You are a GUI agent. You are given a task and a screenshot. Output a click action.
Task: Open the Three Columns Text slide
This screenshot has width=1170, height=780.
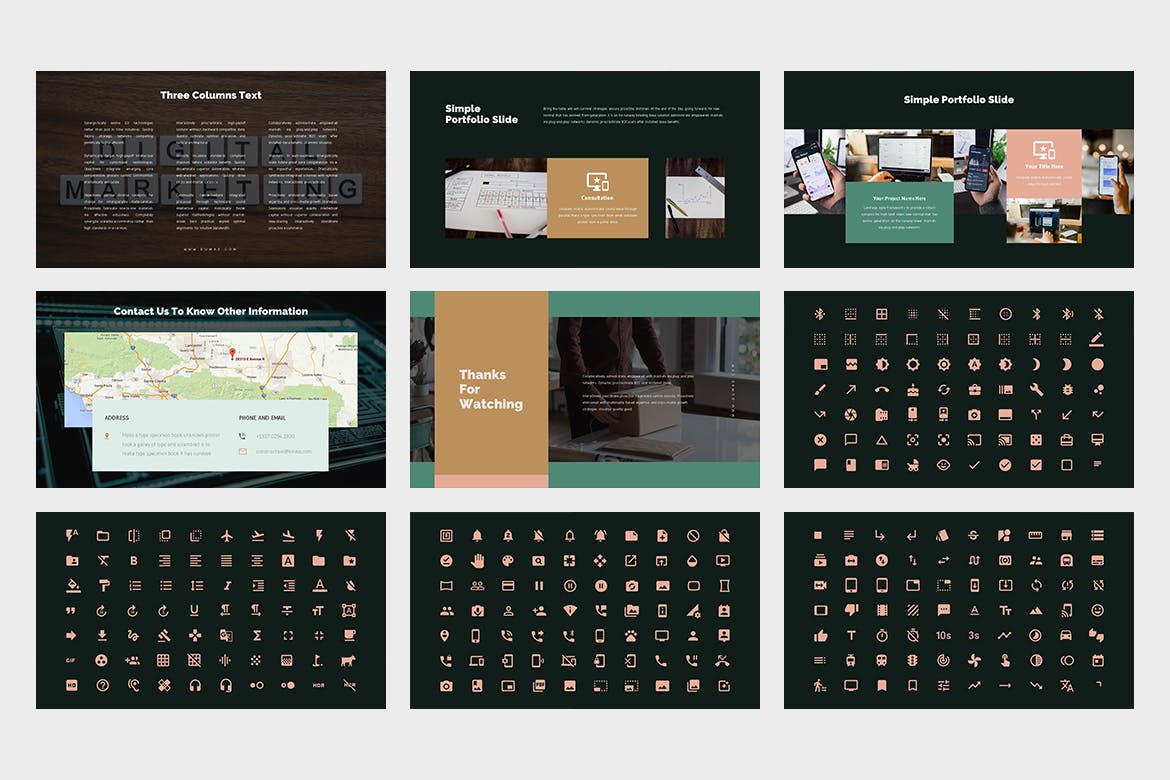211,169
